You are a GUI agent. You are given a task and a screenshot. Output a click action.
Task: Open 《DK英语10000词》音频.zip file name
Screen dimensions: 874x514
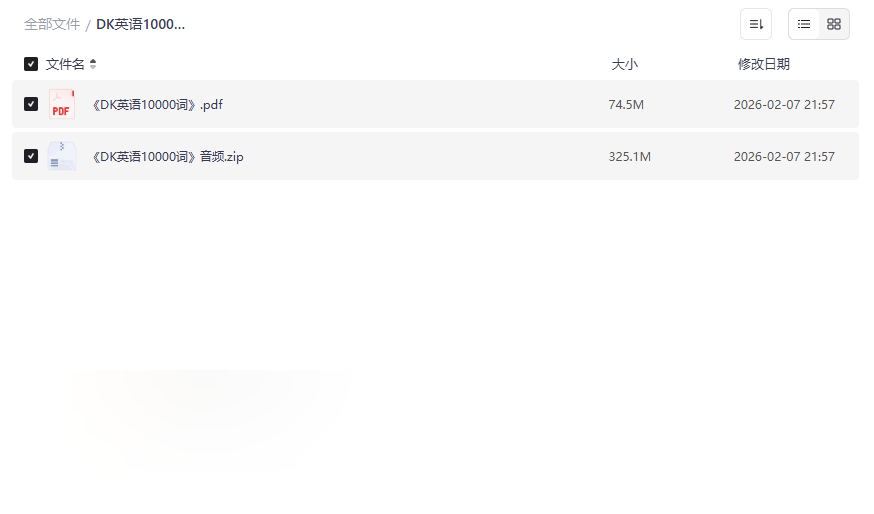(168, 157)
